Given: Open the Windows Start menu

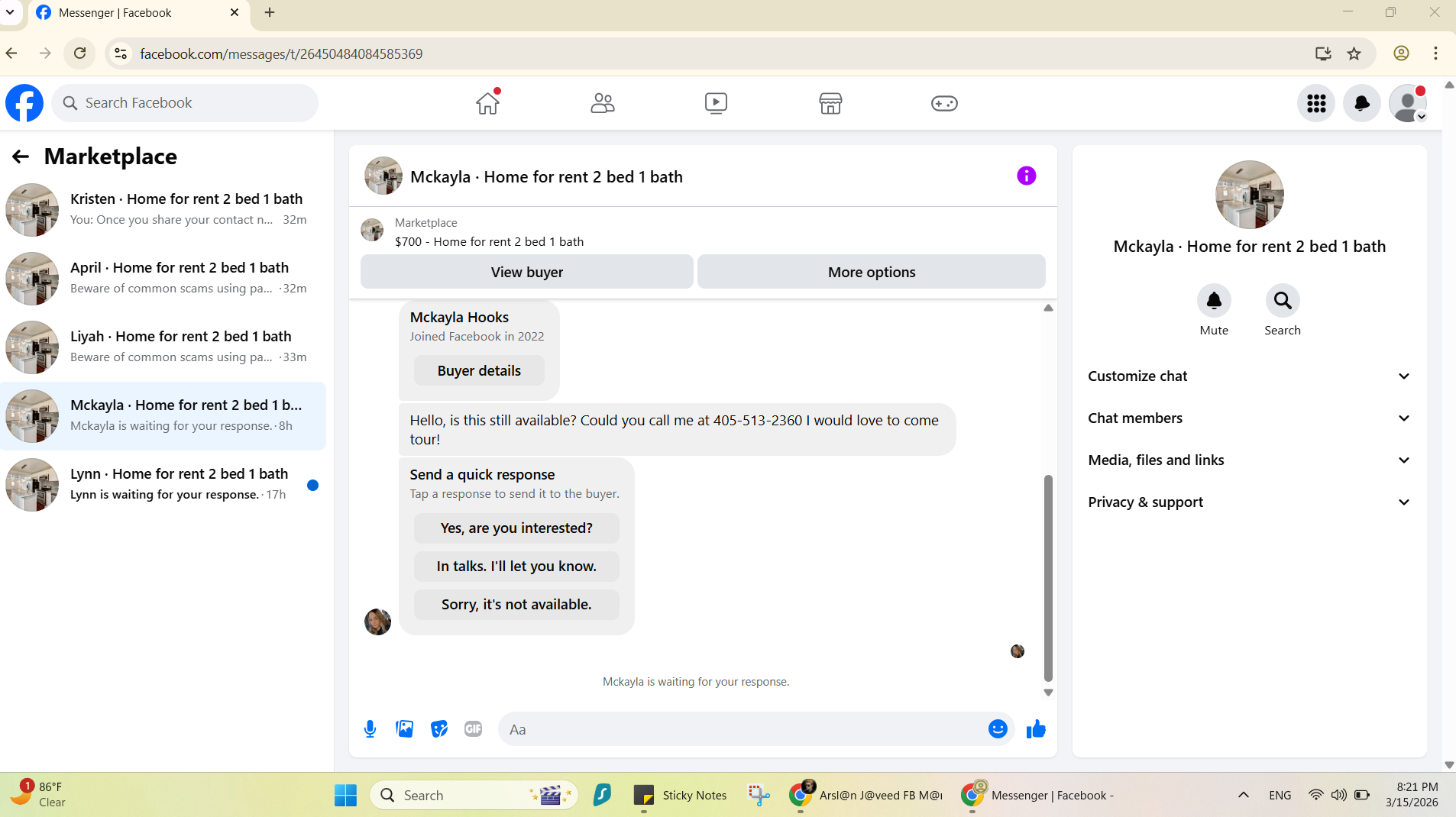Looking at the screenshot, I should [x=345, y=795].
